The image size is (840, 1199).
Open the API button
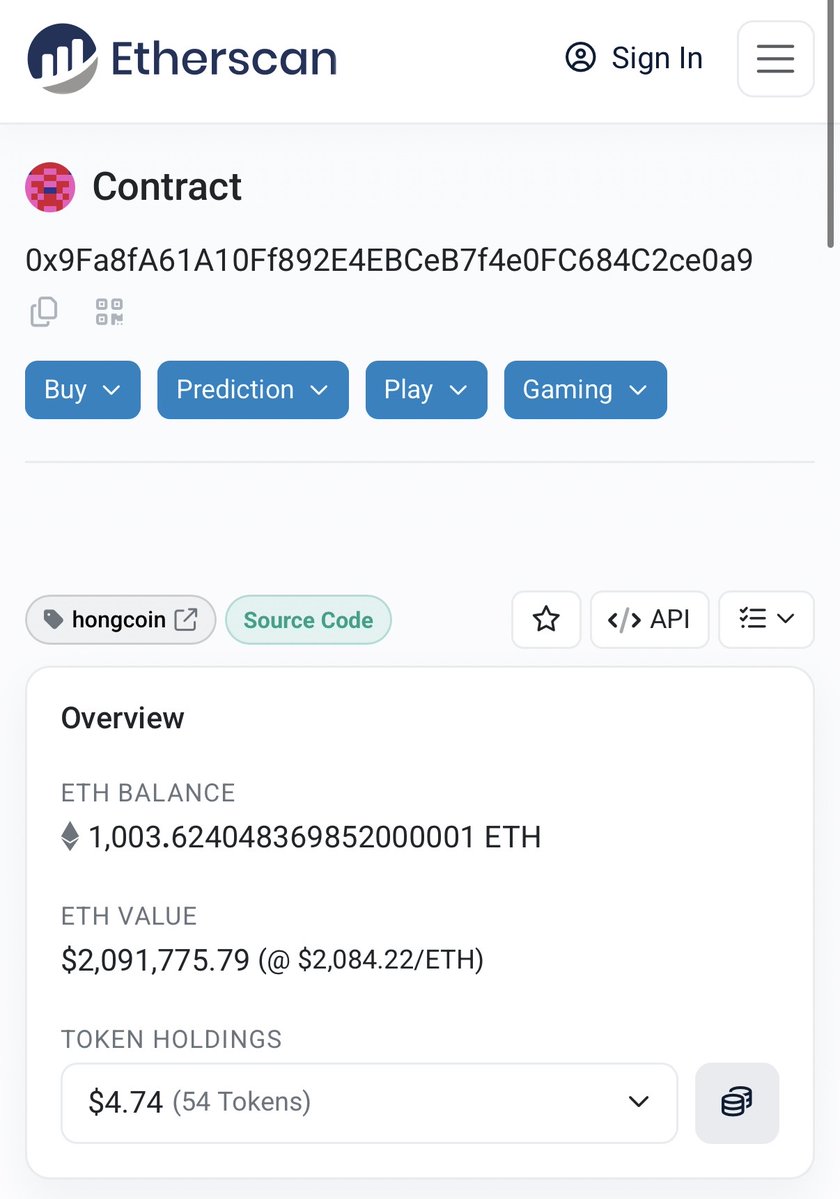650,619
